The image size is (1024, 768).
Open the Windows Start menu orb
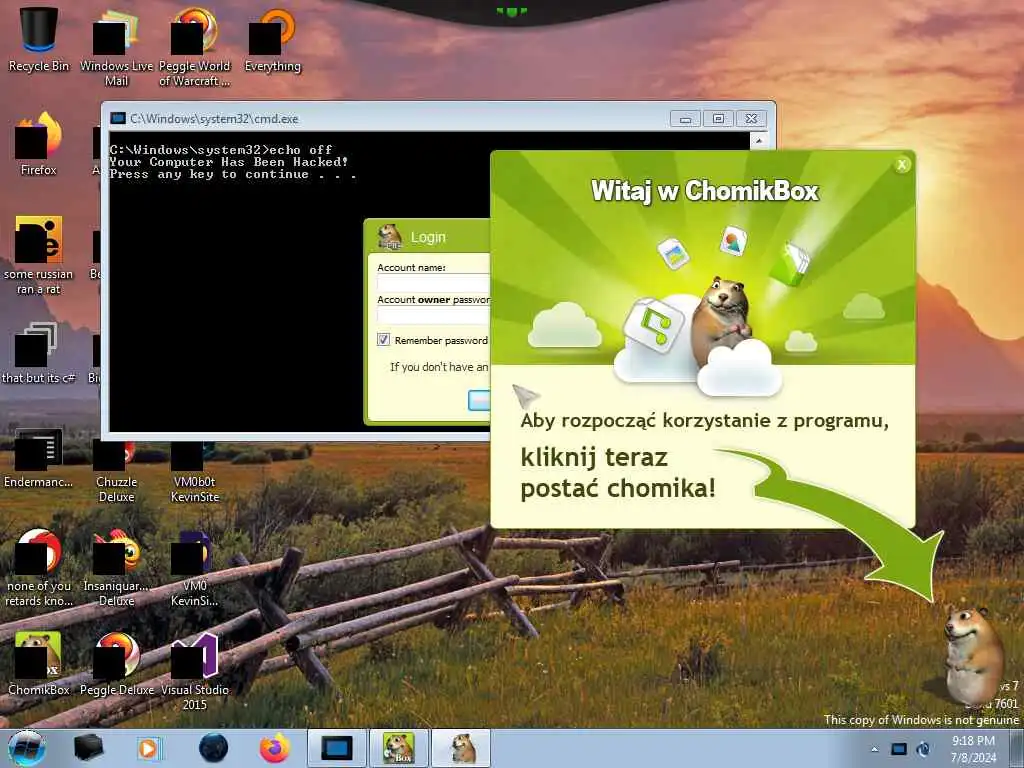27,748
